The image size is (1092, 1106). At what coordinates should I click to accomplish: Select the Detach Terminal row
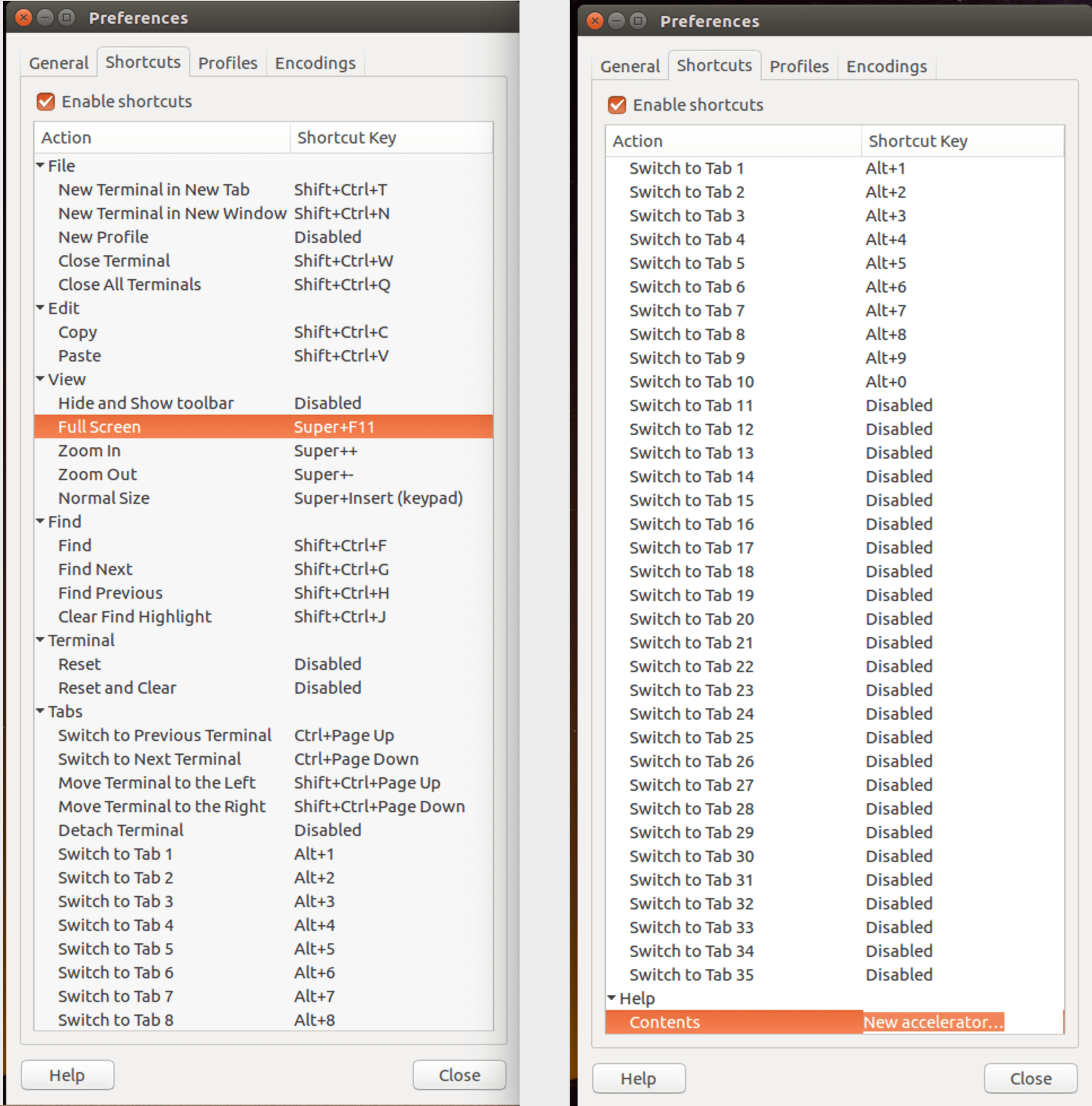coord(263,830)
